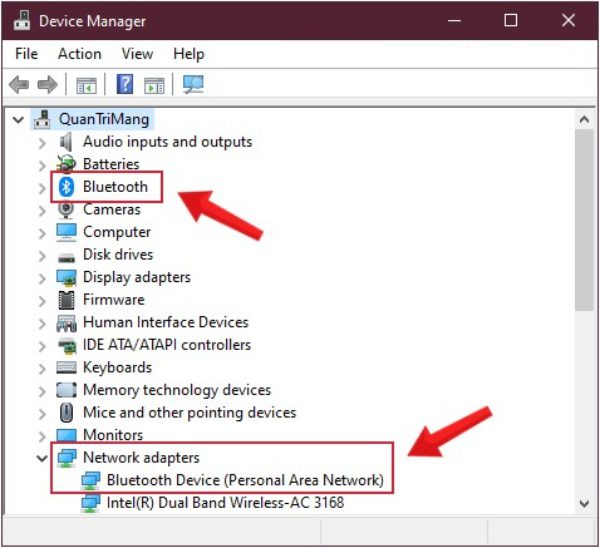Click the Monitors icon
The width and height of the screenshot is (600, 548).
click(x=66, y=435)
